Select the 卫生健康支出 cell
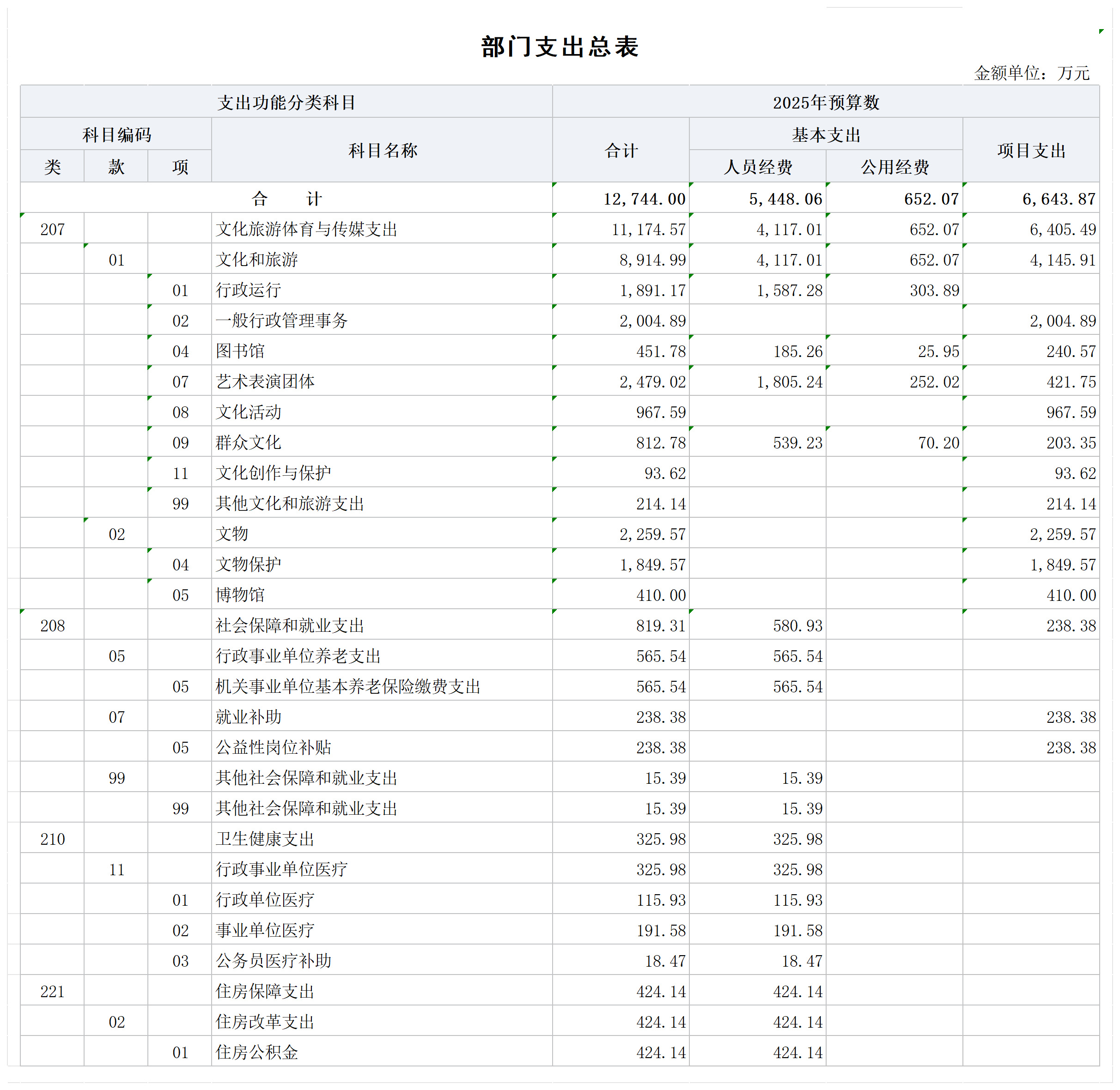 point(265,839)
